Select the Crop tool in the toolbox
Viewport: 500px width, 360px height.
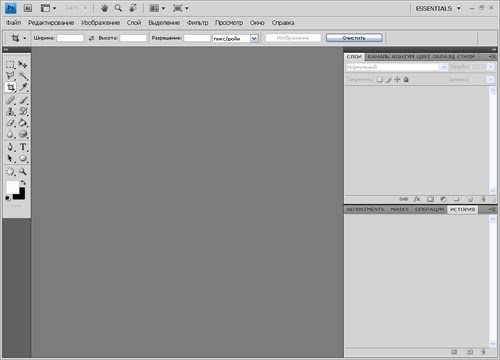pos(11,87)
